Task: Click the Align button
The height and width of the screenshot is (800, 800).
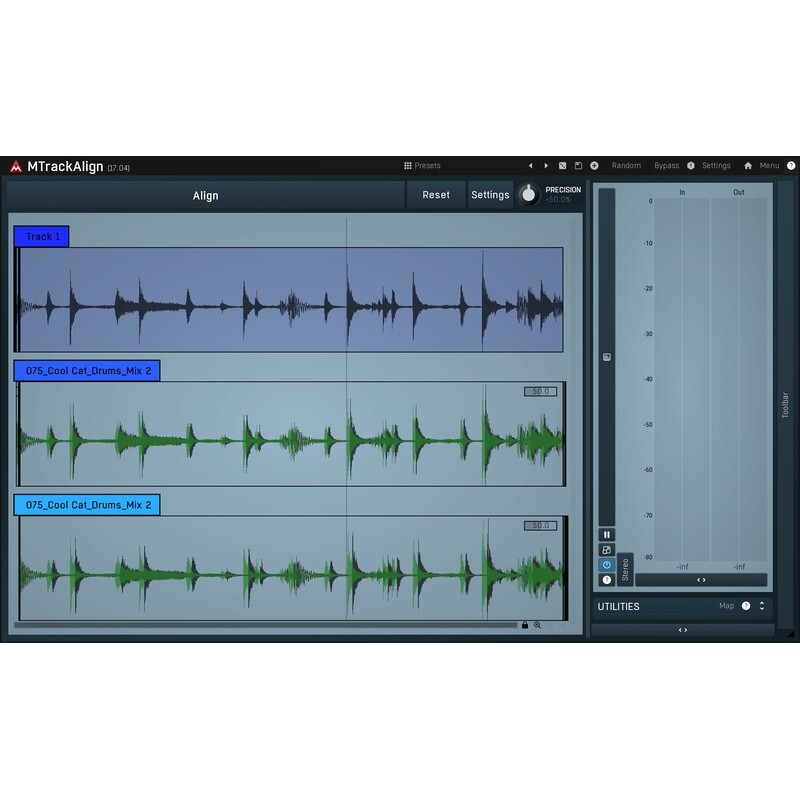Action: (206, 195)
